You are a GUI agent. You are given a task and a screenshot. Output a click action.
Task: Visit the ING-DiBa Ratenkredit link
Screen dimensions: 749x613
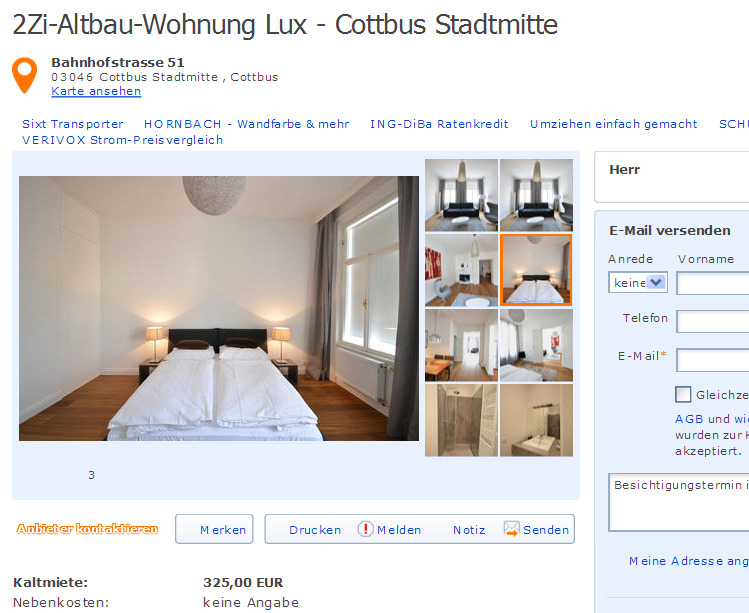coord(439,124)
